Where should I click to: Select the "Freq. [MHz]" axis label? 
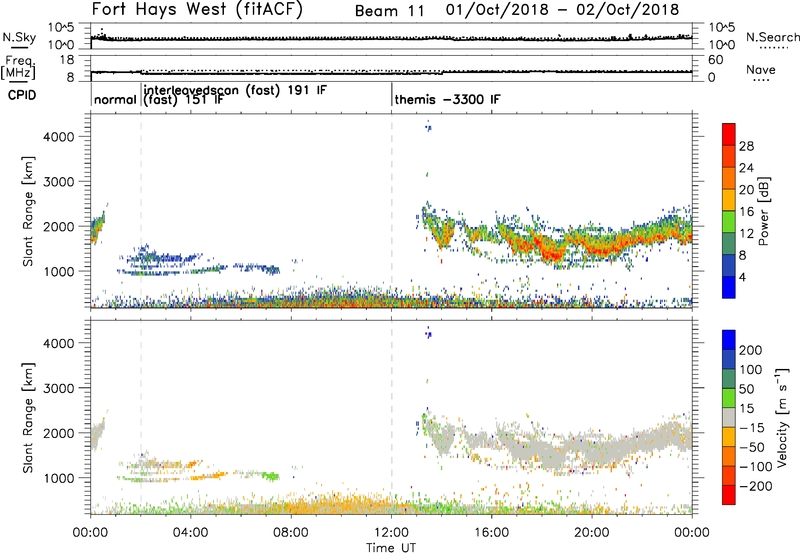pyautogui.click(x=18, y=67)
